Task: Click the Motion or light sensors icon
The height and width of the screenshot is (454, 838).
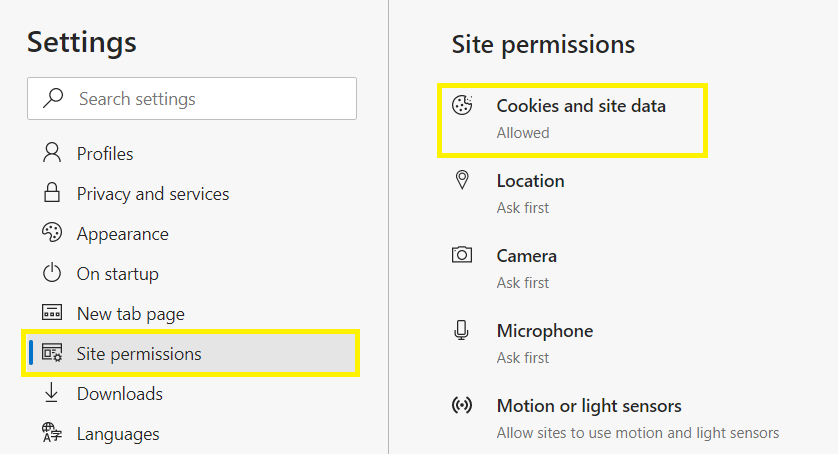Action: tap(462, 406)
